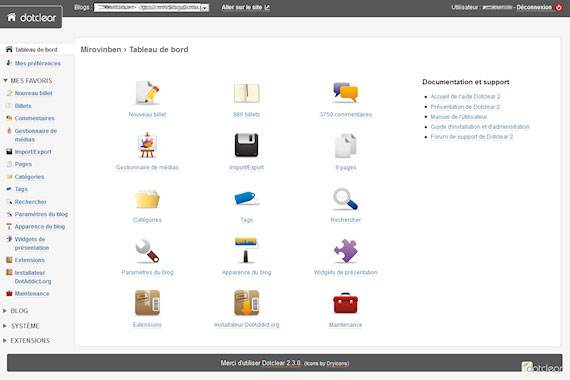
Task: Open the Installateur DotAddict.org download box icon
Action: (246, 303)
